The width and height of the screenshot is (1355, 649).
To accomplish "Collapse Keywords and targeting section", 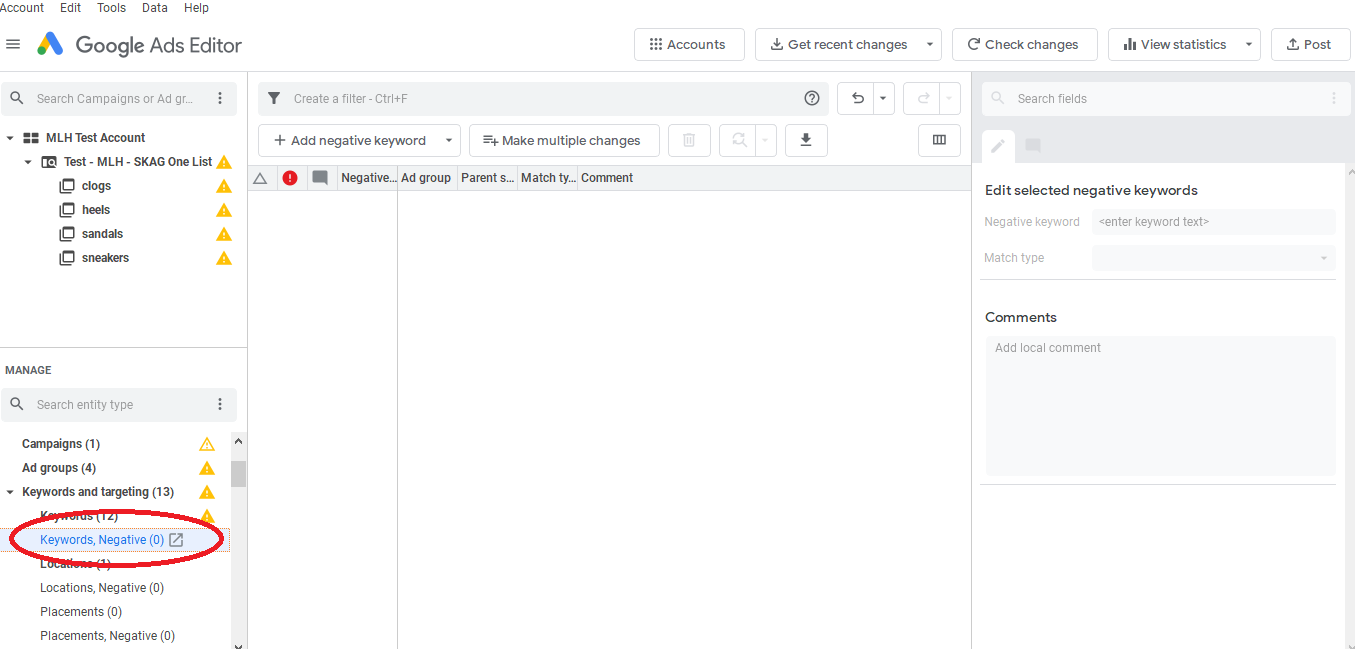I will pyautogui.click(x=10, y=492).
